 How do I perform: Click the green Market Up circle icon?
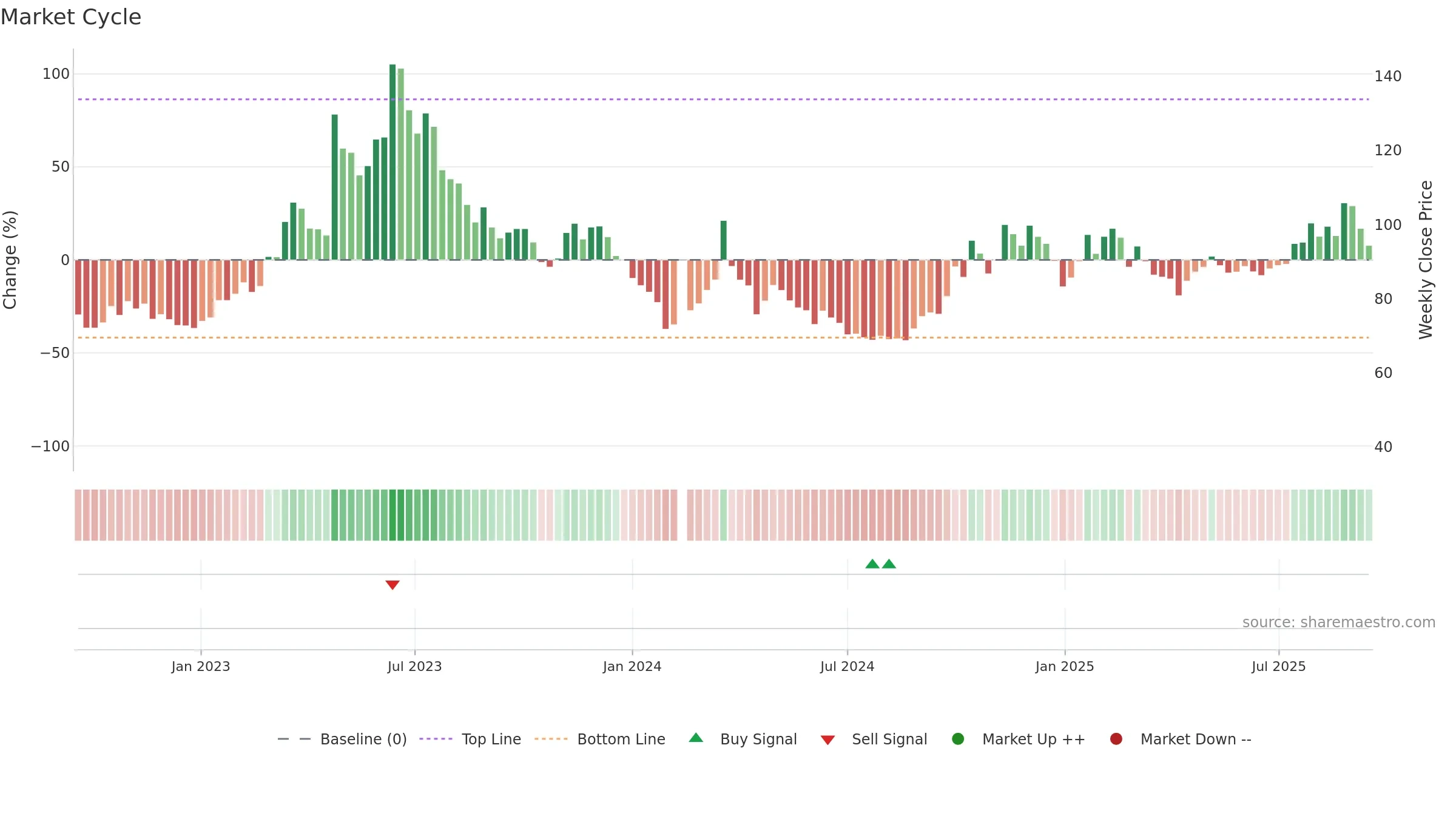point(958,739)
